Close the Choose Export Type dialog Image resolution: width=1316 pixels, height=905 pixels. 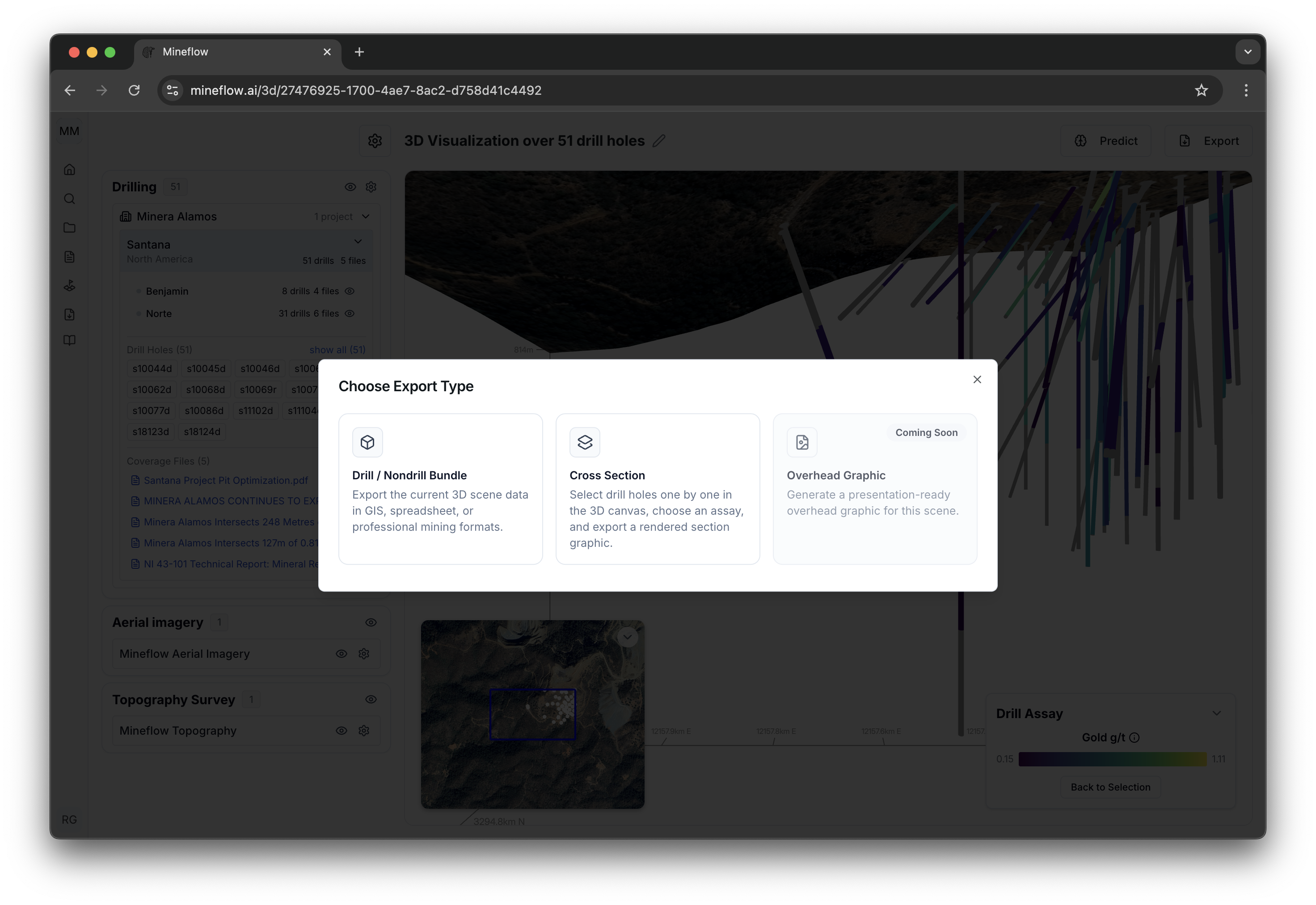click(x=977, y=379)
